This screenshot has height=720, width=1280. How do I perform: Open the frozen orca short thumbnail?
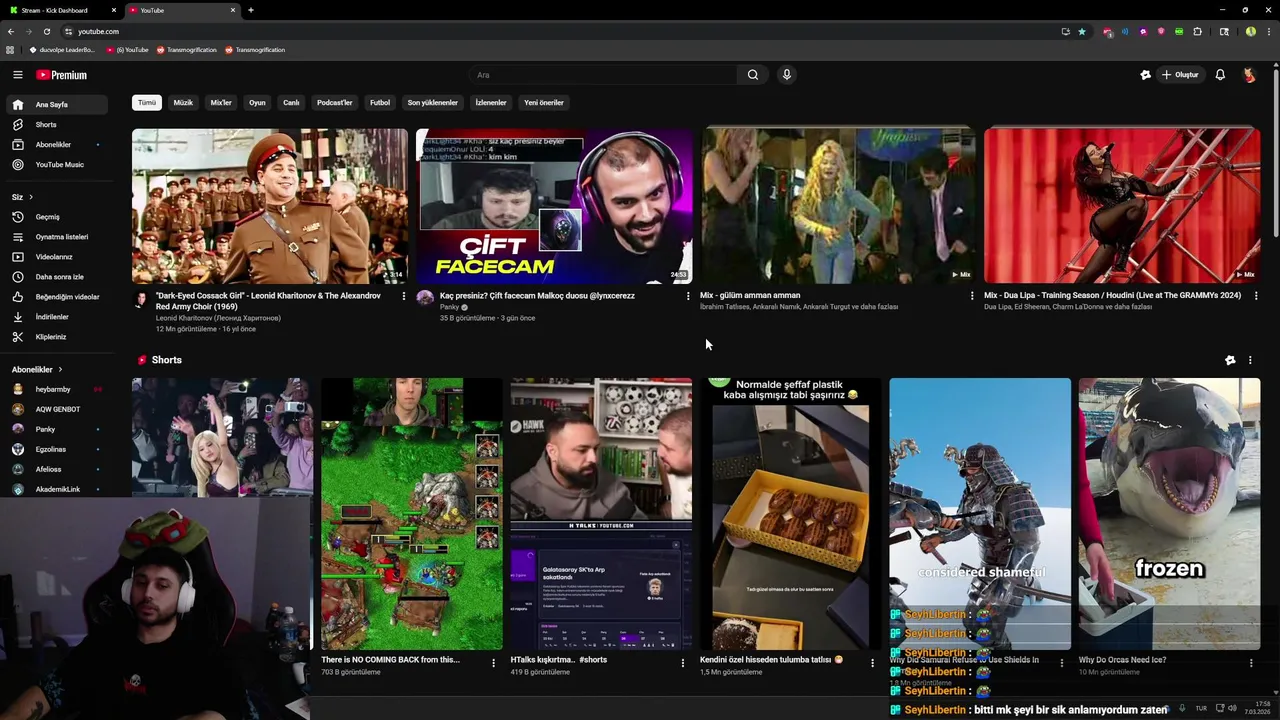click(x=1169, y=514)
